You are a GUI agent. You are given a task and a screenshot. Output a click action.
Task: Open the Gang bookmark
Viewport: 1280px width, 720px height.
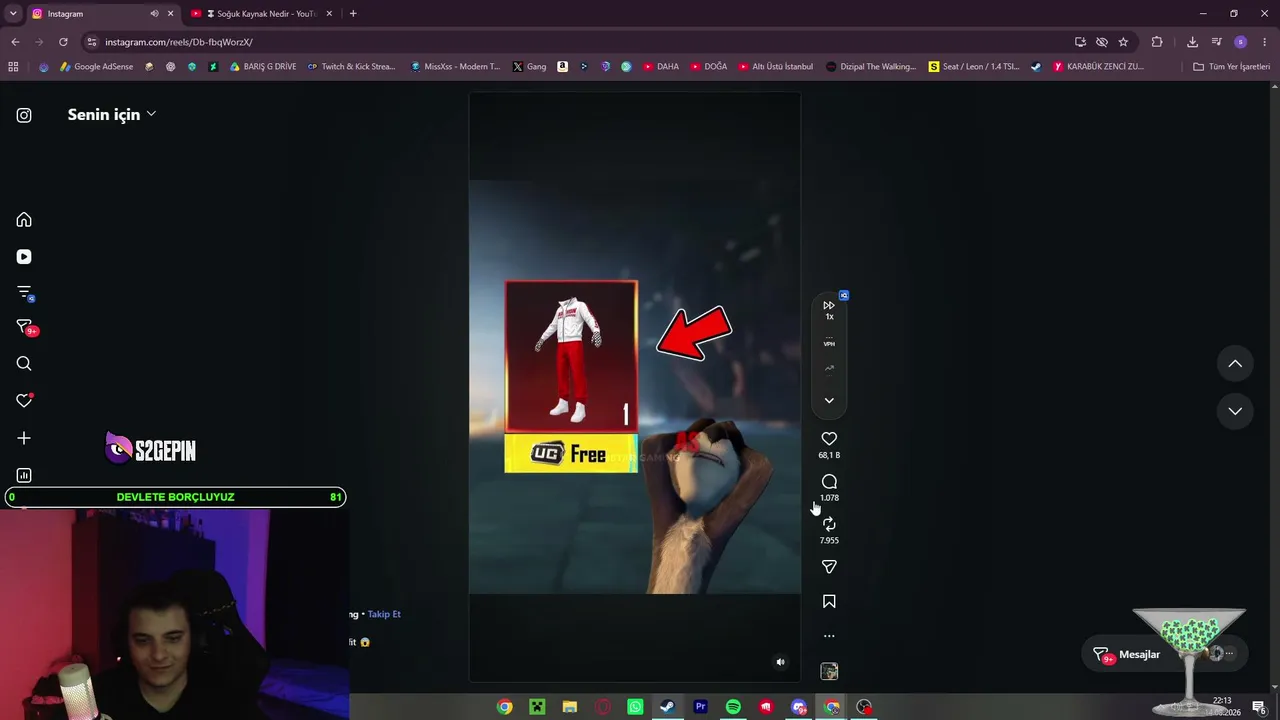529,67
